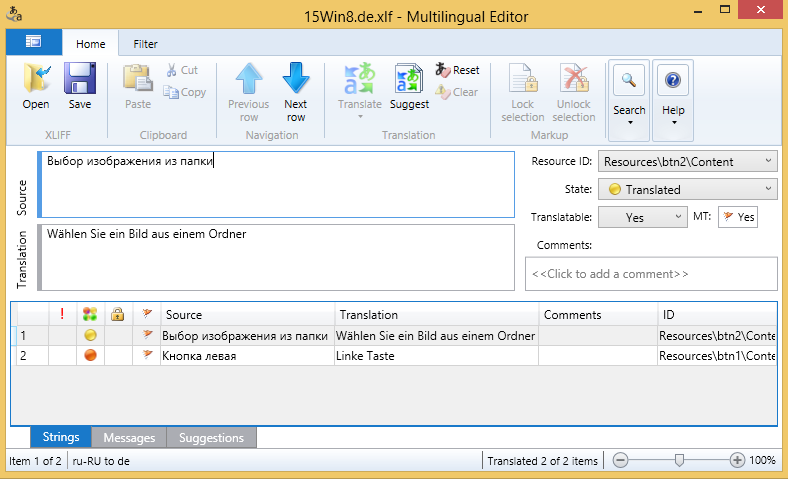Click the Translate icon
The width and height of the screenshot is (788, 479).
click(x=360, y=78)
